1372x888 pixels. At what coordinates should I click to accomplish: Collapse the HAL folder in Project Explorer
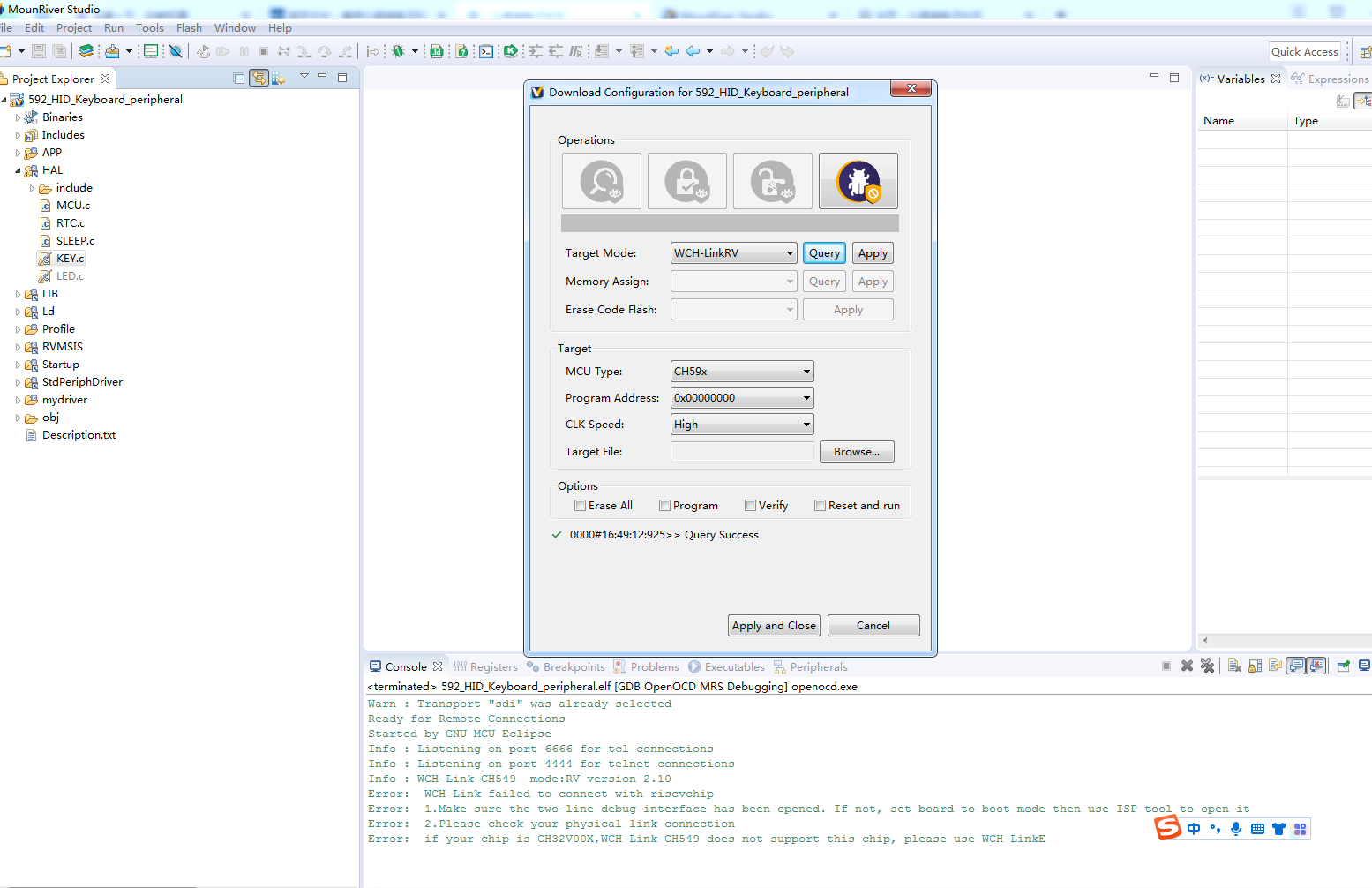[x=18, y=170]
